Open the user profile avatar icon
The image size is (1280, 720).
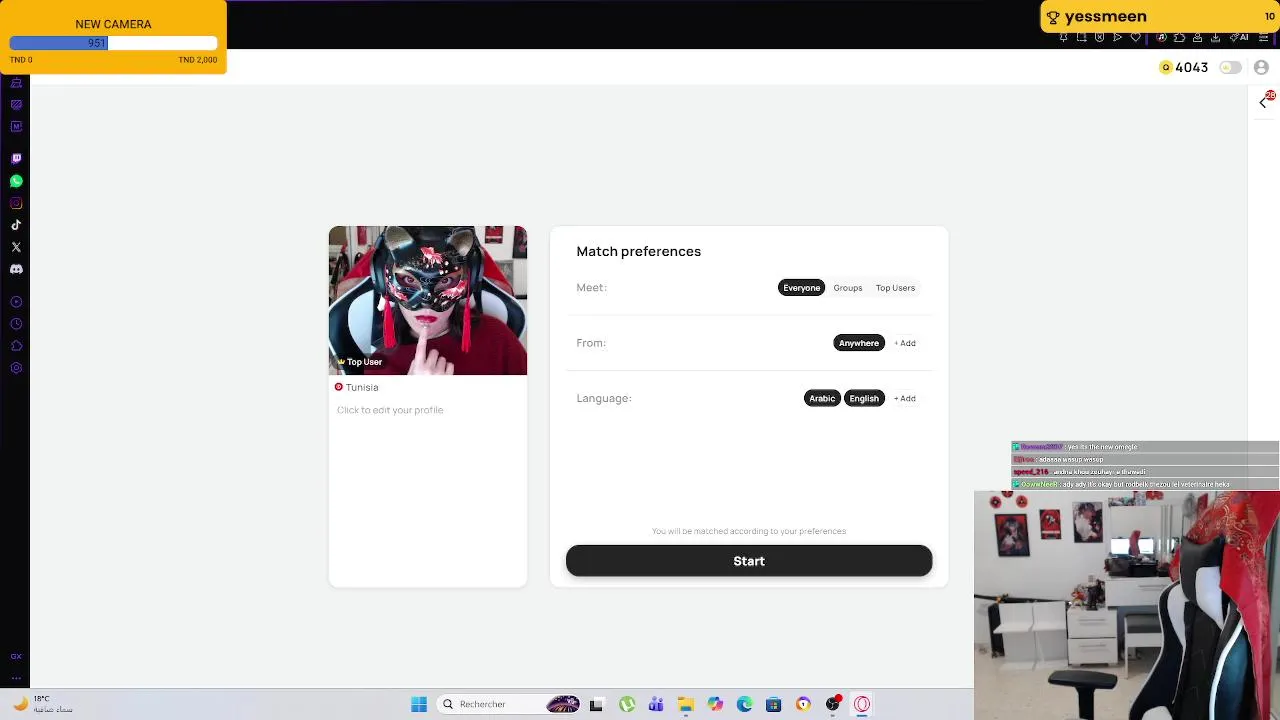(x=1261, y=67)
